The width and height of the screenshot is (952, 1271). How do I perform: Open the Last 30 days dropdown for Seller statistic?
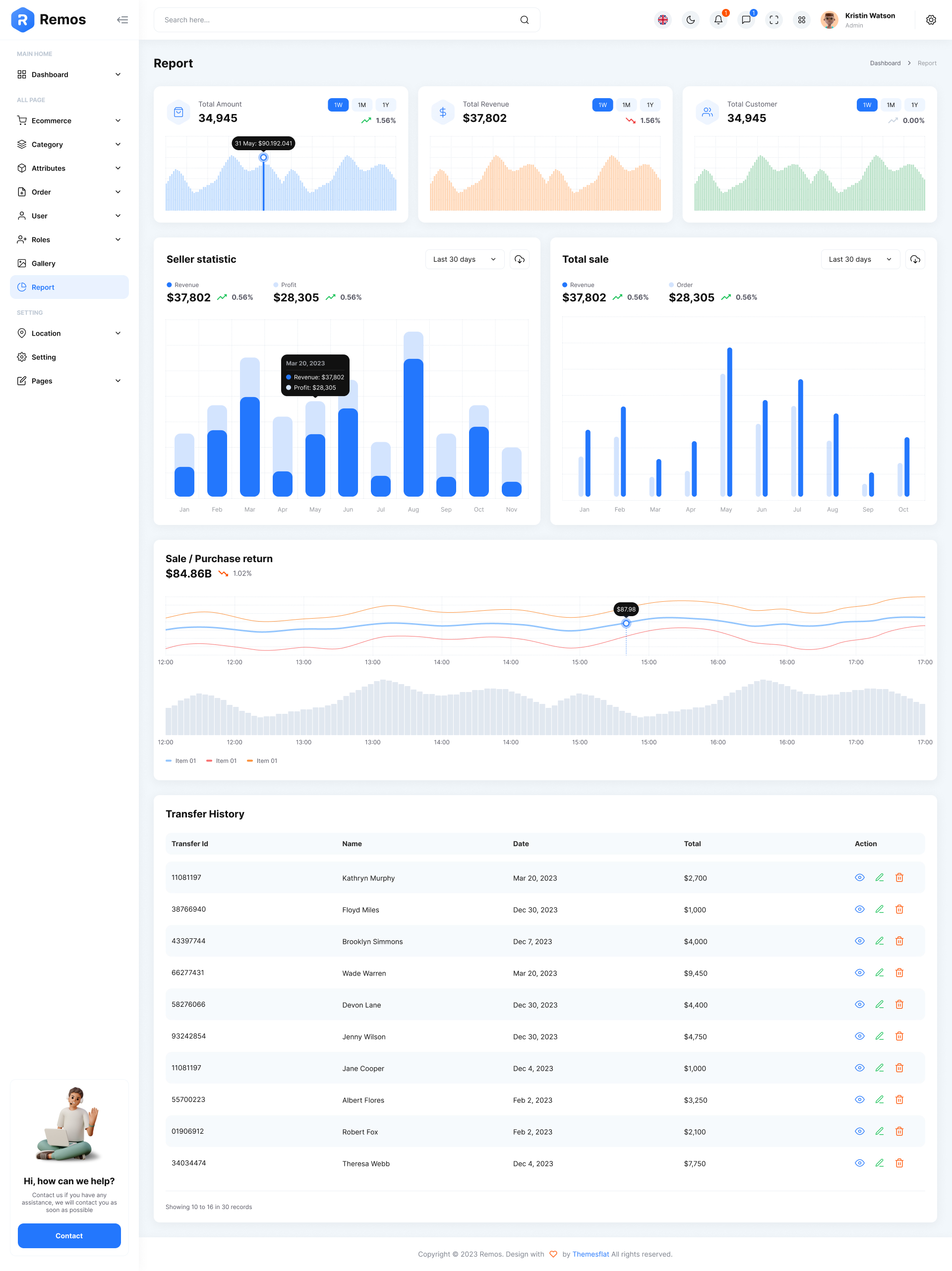click(464, 259)
